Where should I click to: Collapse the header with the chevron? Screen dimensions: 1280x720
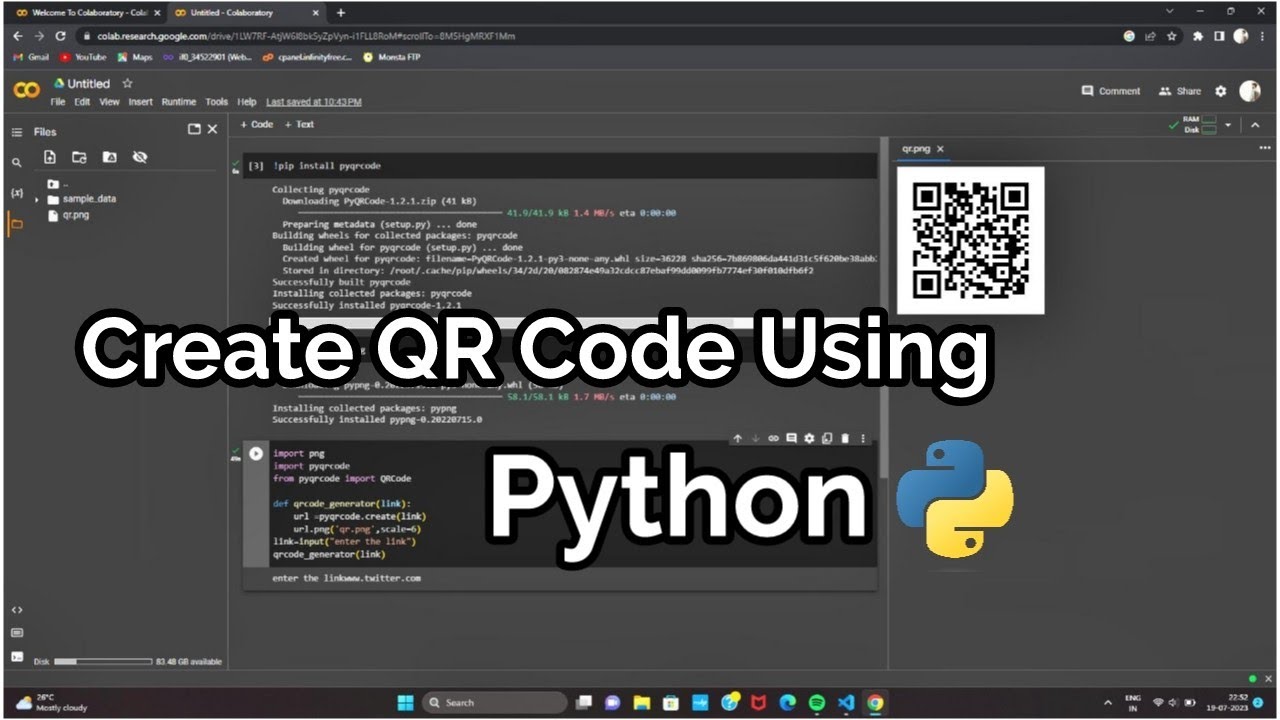coord(1254,125)
